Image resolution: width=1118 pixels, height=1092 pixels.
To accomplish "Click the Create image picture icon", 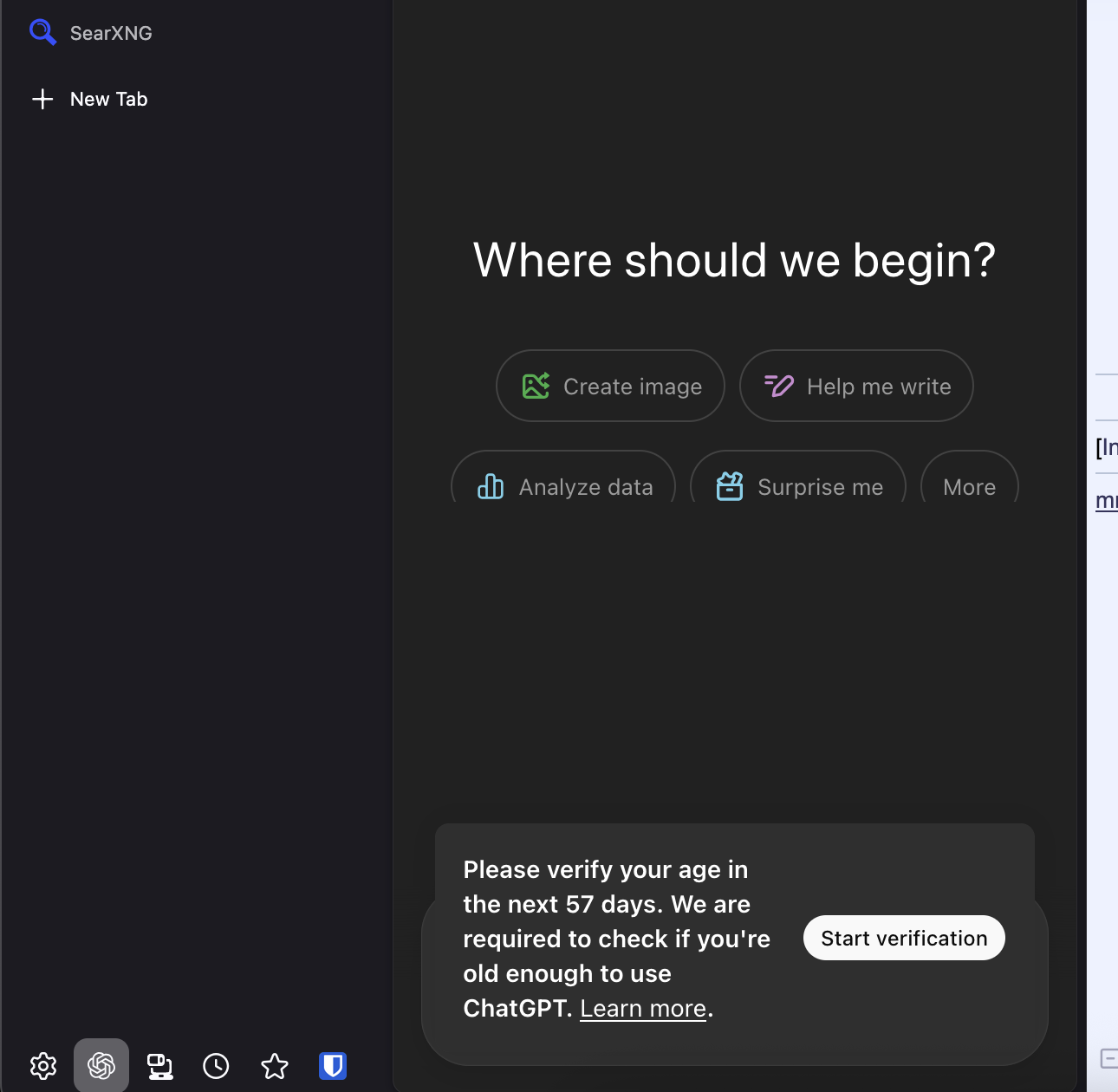I will click(536, 386).
